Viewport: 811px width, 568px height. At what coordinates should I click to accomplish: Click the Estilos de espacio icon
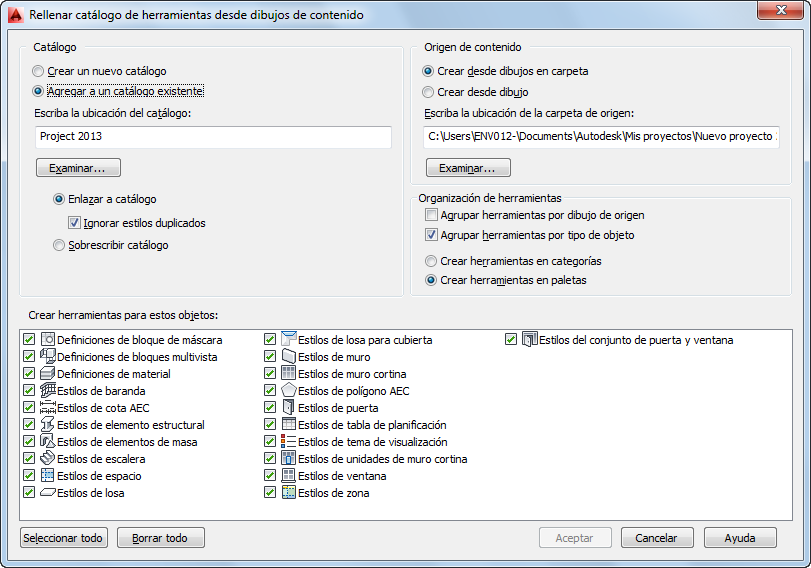pyautogui.click(x=47, y=476)
